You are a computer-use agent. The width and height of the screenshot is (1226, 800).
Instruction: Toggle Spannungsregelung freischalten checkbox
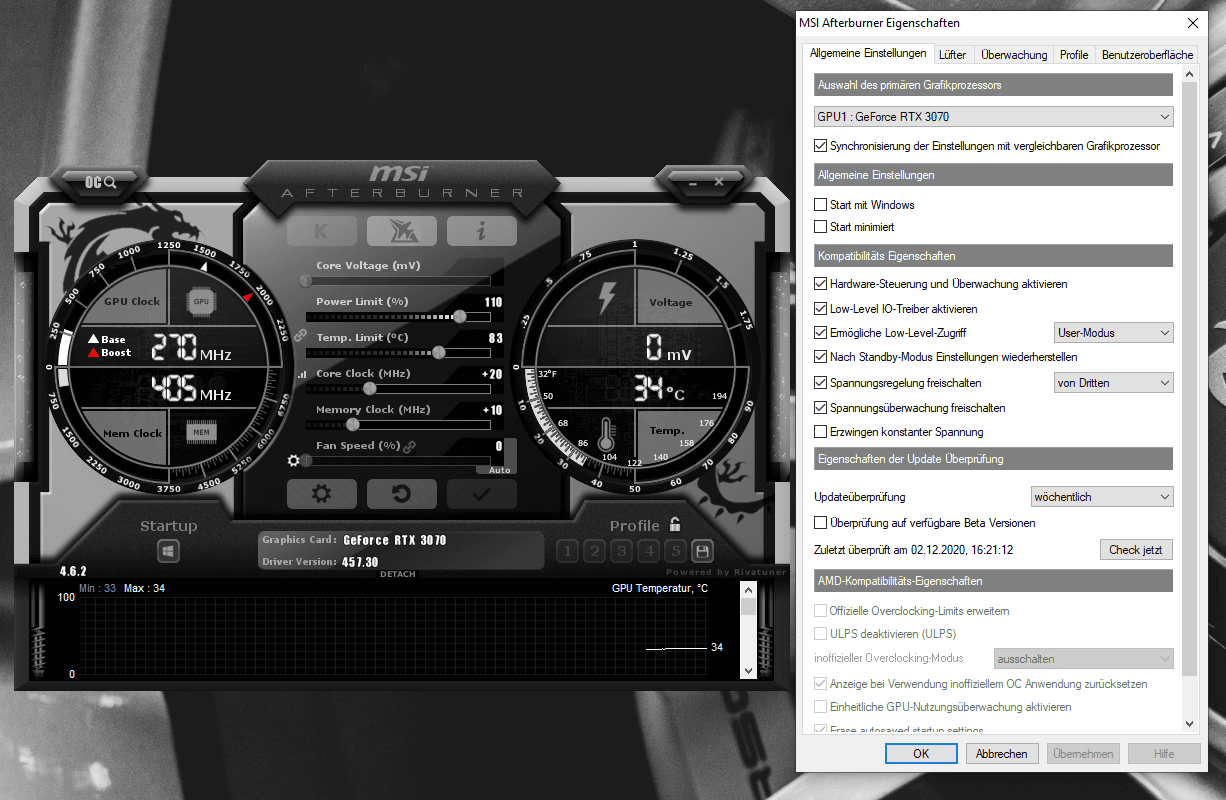pos(821,383)
